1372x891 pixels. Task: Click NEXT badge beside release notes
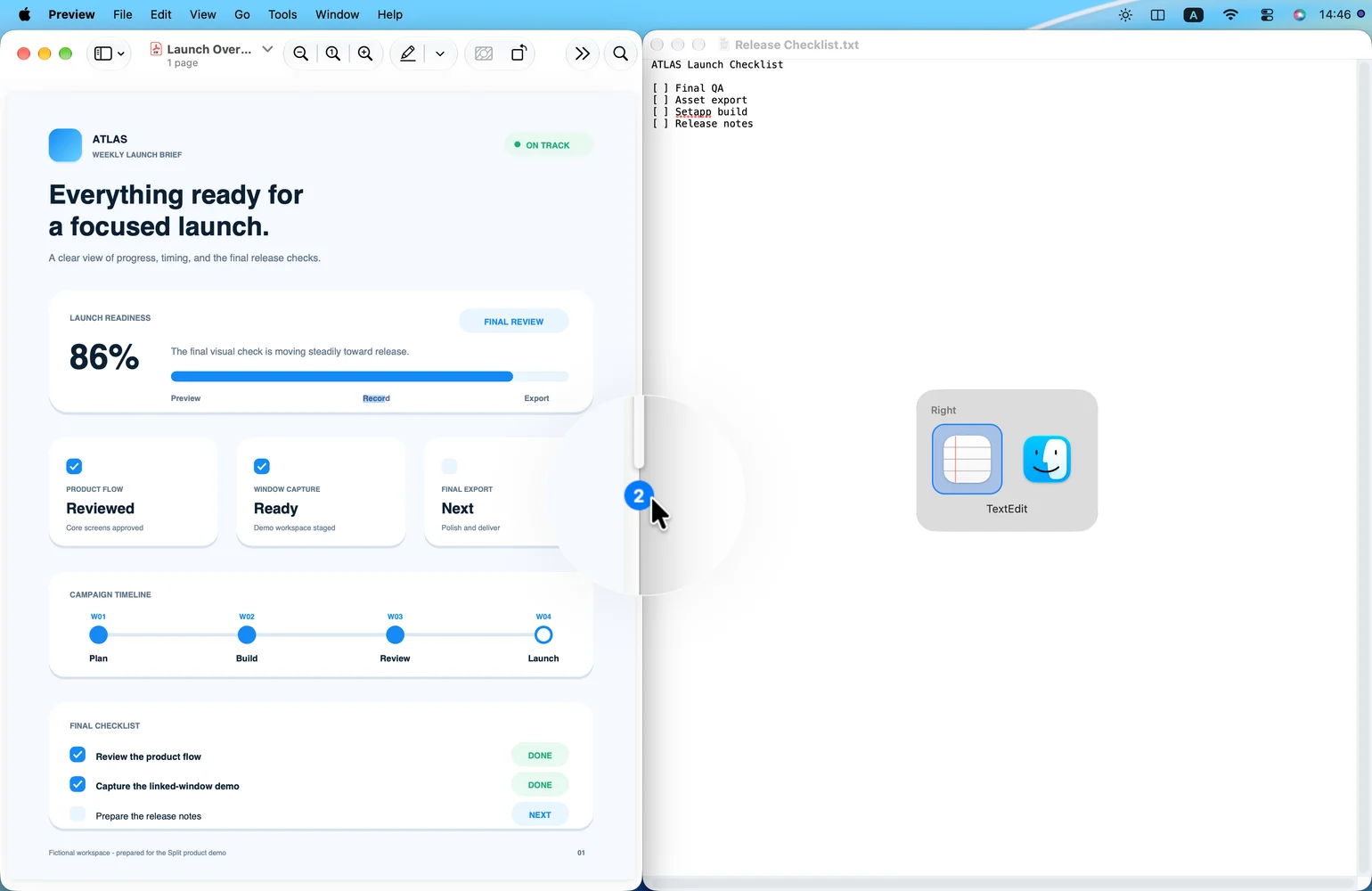click(540, 814)
